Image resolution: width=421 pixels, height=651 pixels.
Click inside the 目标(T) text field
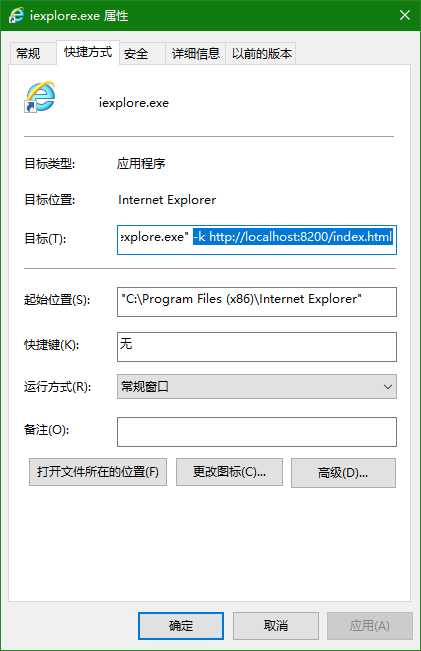pyautogui.click(x=257, y=240)
